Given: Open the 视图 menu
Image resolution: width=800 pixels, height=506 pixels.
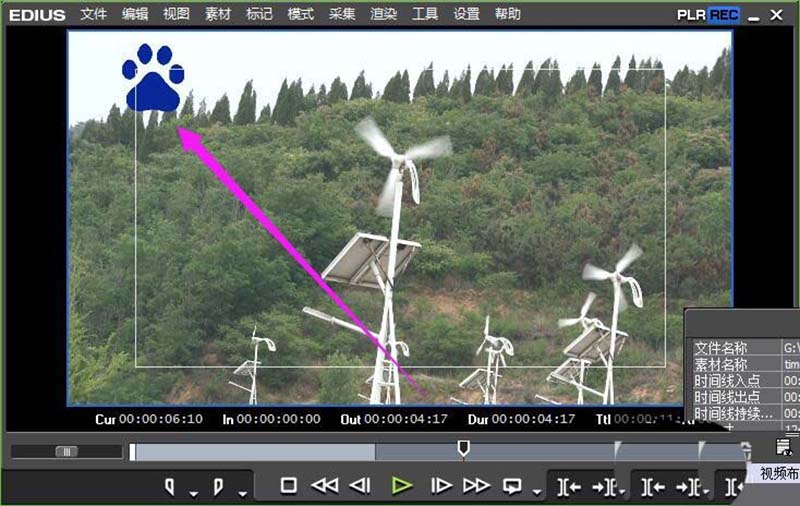Looking at the screenshot, I should click(176, 14).
